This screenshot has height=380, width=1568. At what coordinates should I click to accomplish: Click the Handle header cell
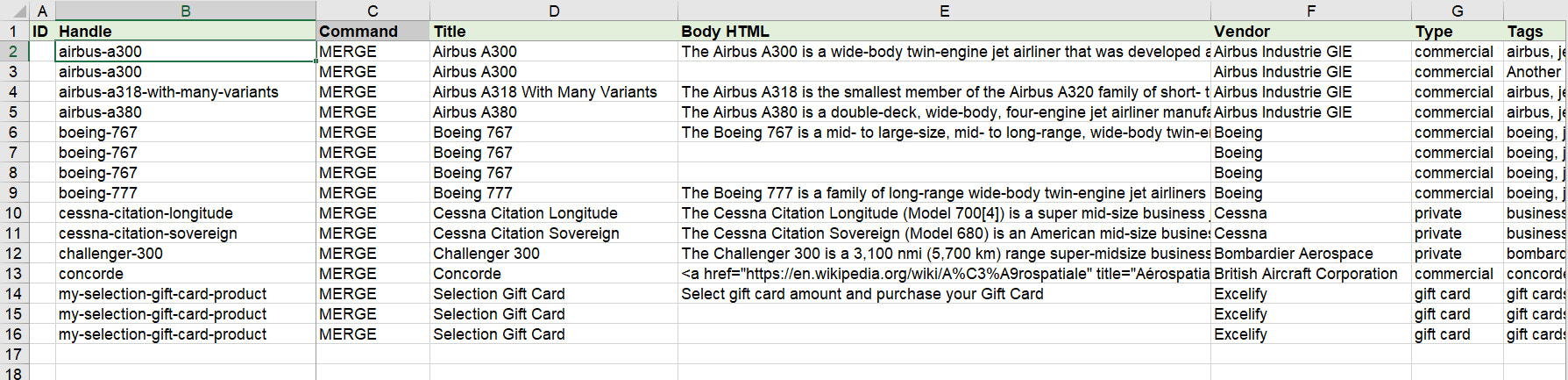tap(185, 32)
